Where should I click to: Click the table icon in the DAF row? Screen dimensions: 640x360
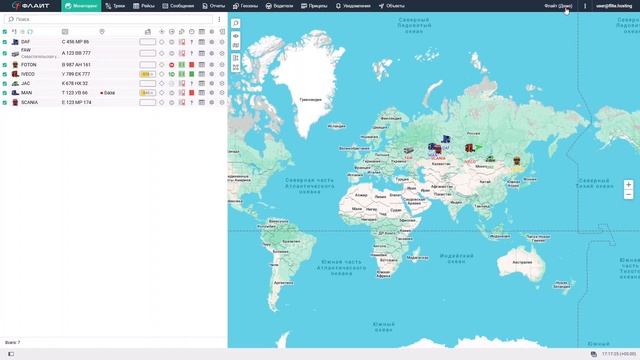point(202,42)
